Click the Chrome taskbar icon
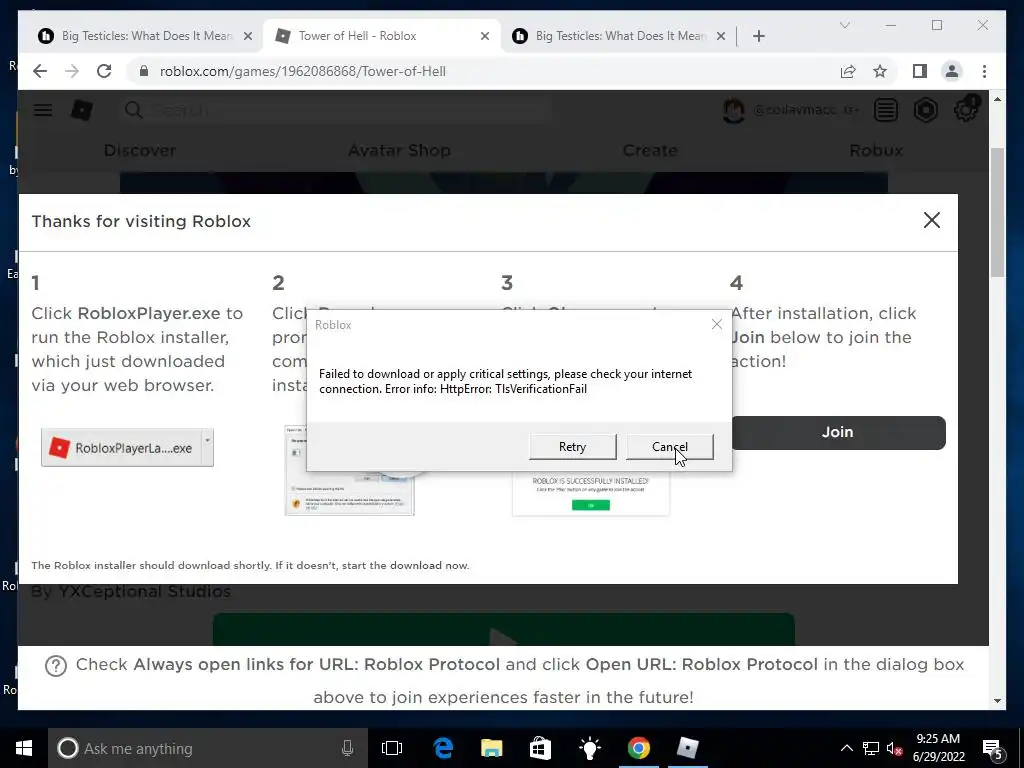Viewport: 1024px width, 768px height. coord(639,748)
